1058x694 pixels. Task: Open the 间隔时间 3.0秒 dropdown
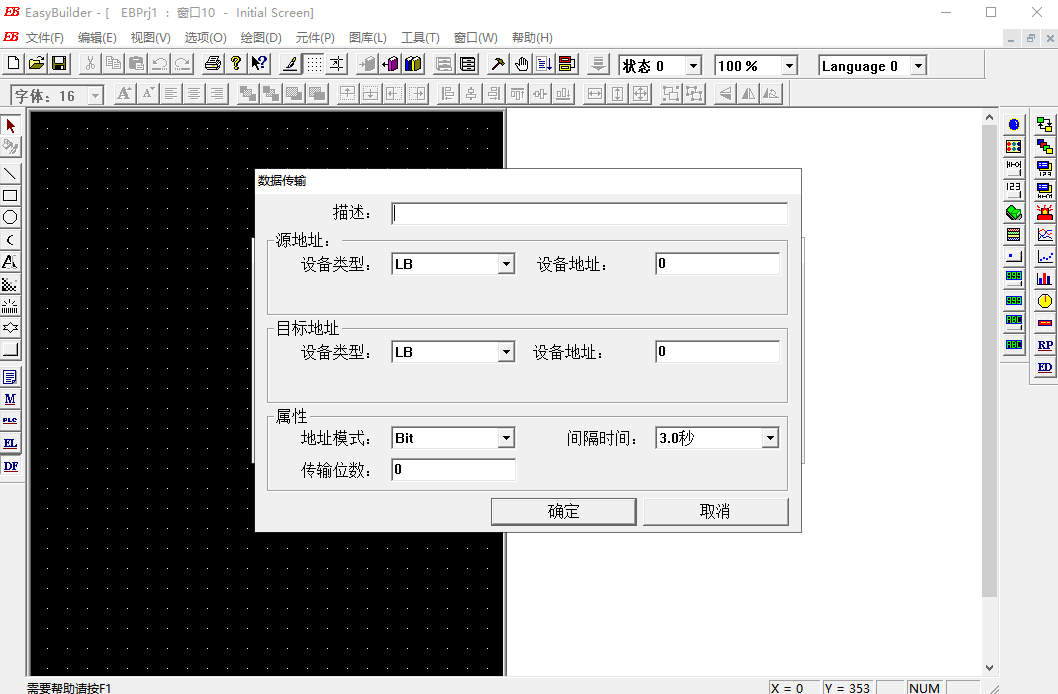770,438
